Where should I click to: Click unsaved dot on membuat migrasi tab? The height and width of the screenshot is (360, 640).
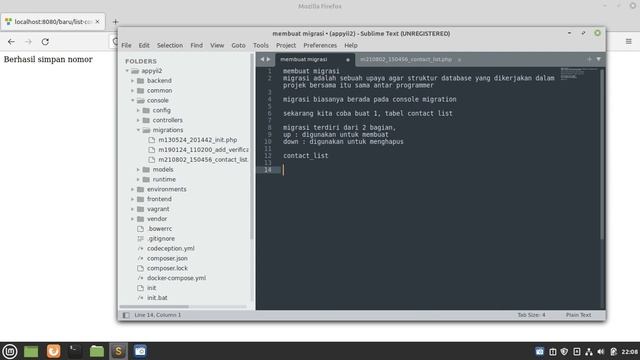coord(348,60)
